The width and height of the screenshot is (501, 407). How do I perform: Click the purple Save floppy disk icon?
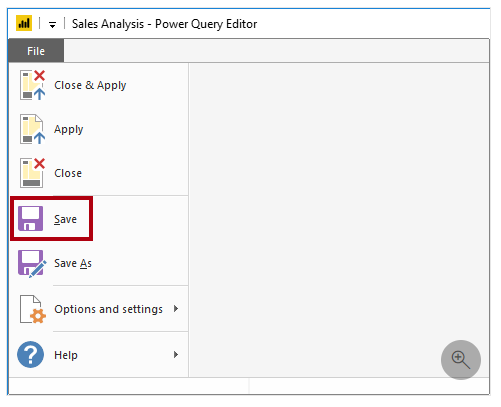[x=30, y=219]
